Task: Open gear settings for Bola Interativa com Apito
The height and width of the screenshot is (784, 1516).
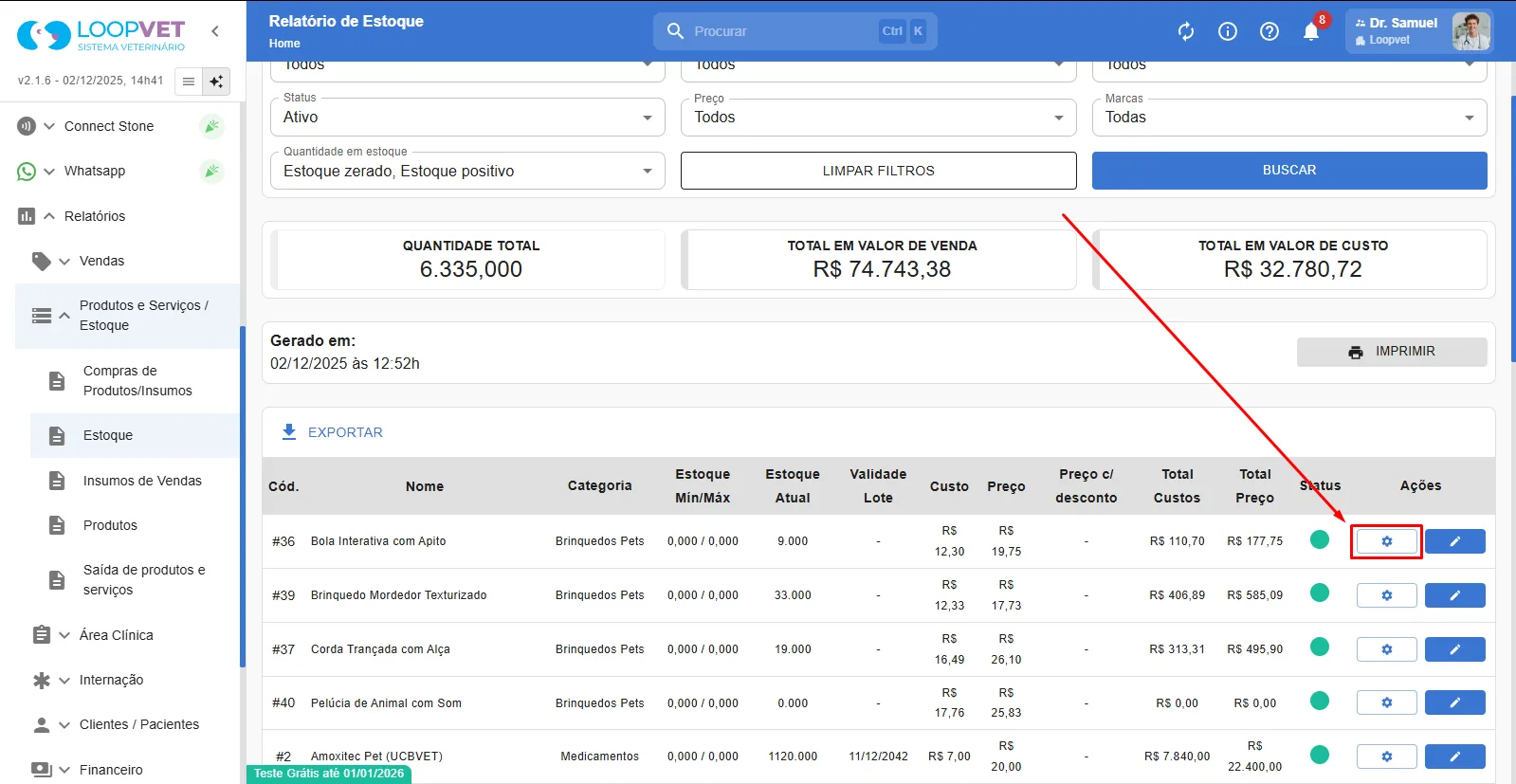Action: [1386, 541]
